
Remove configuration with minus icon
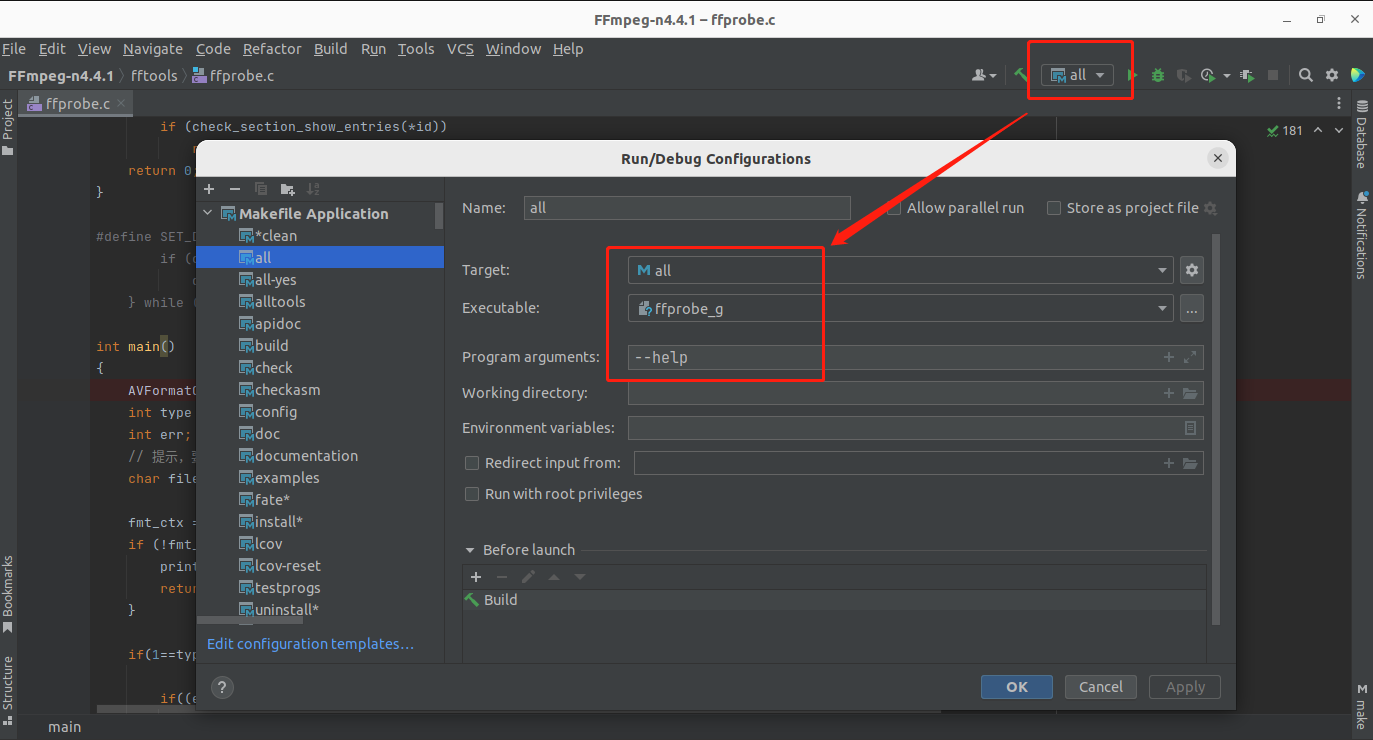[235, 189]
